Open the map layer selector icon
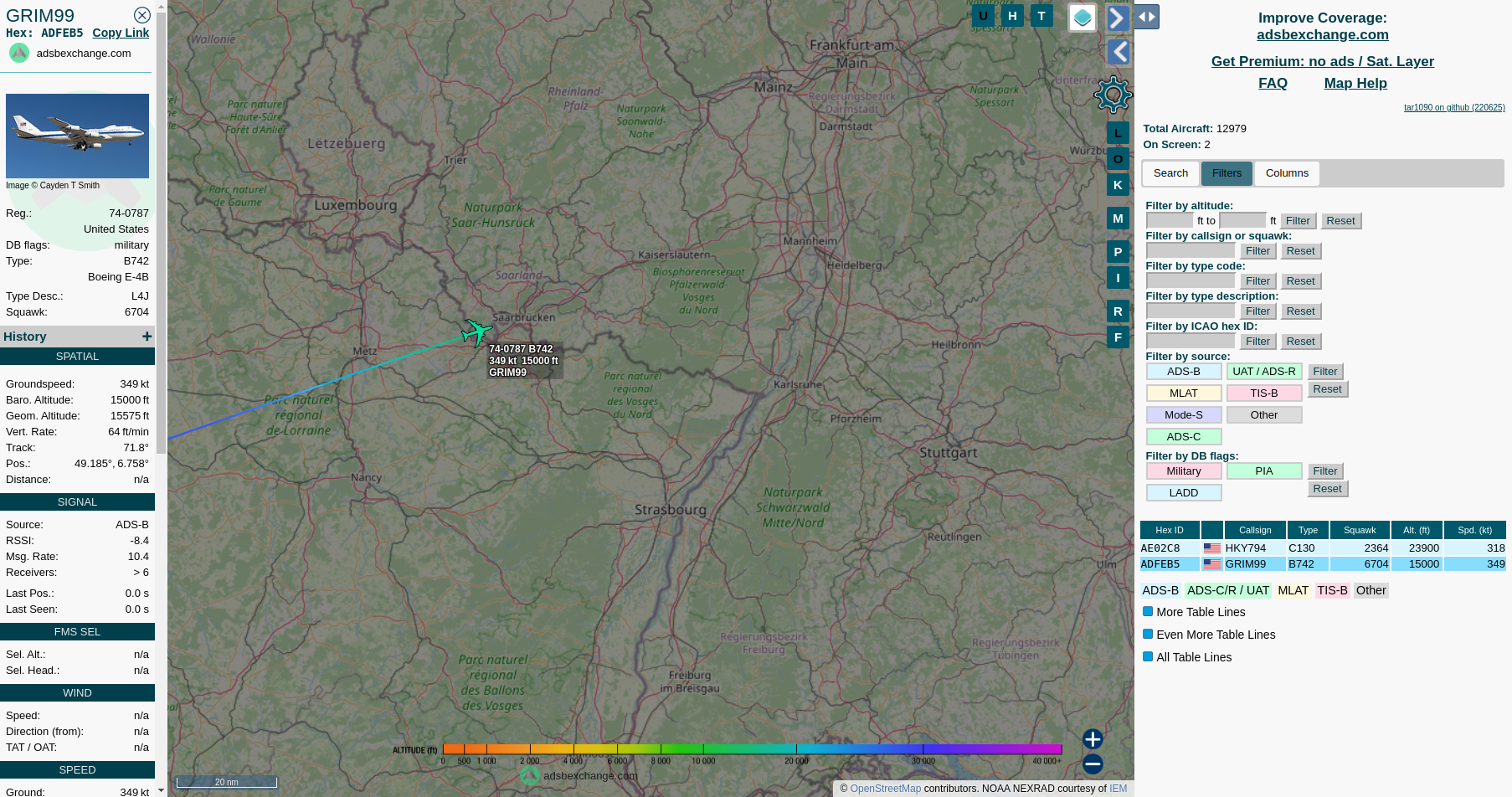 click(x=1083, y=18)
